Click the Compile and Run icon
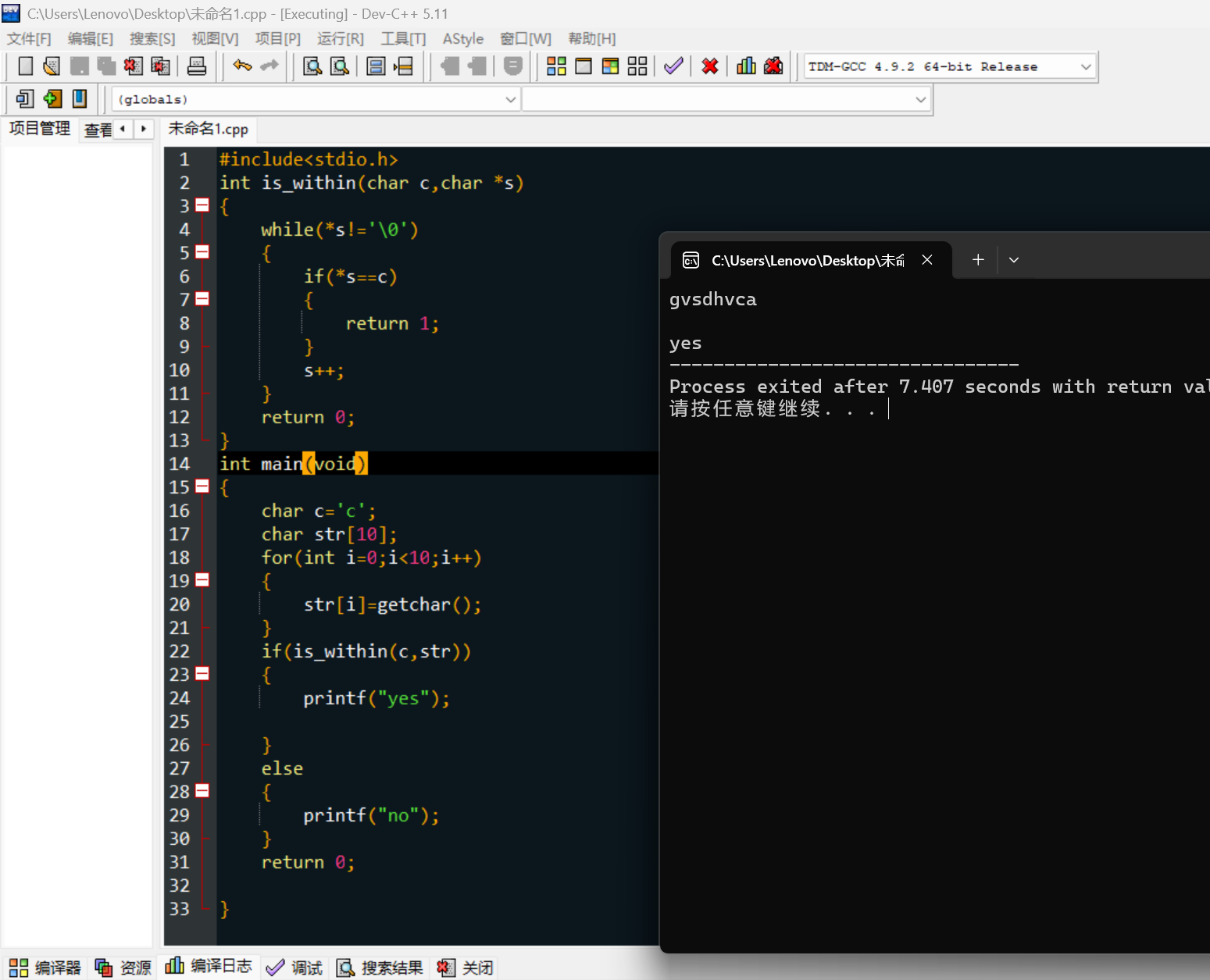Screen dimensions: 1210x980 click(611, 66)
